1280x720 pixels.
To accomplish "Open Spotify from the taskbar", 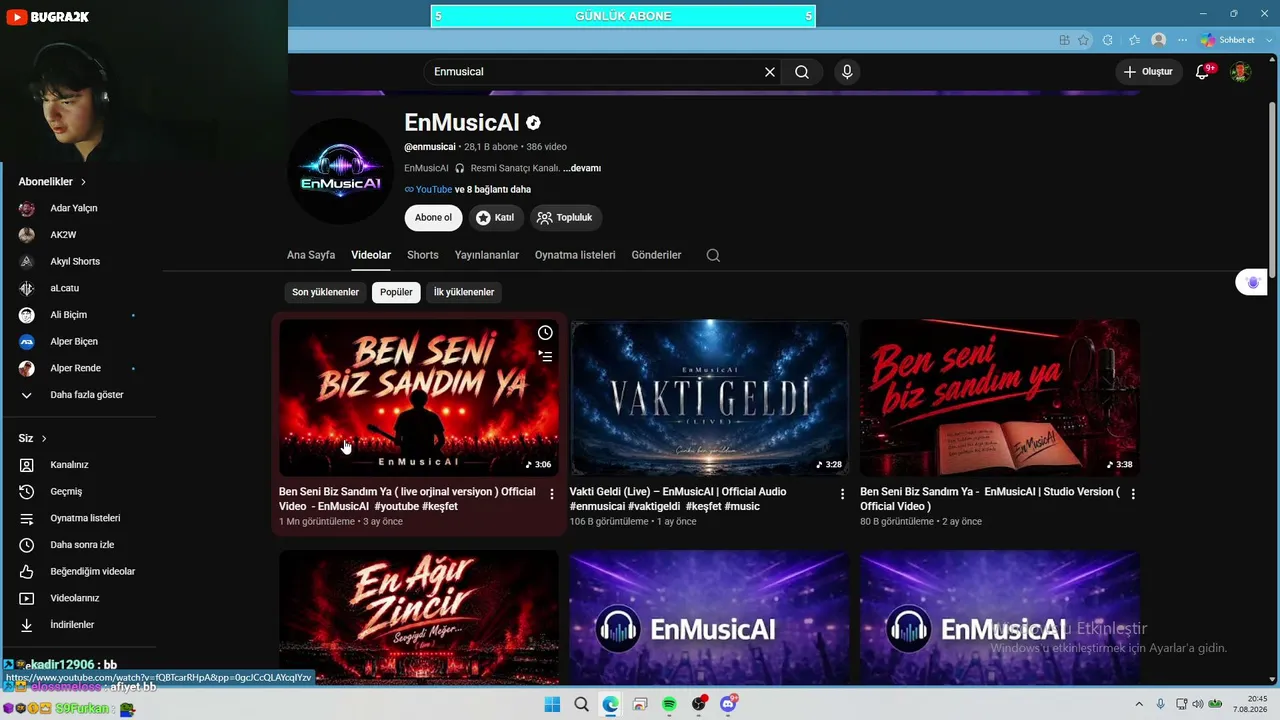I will [x=669, y=705].
